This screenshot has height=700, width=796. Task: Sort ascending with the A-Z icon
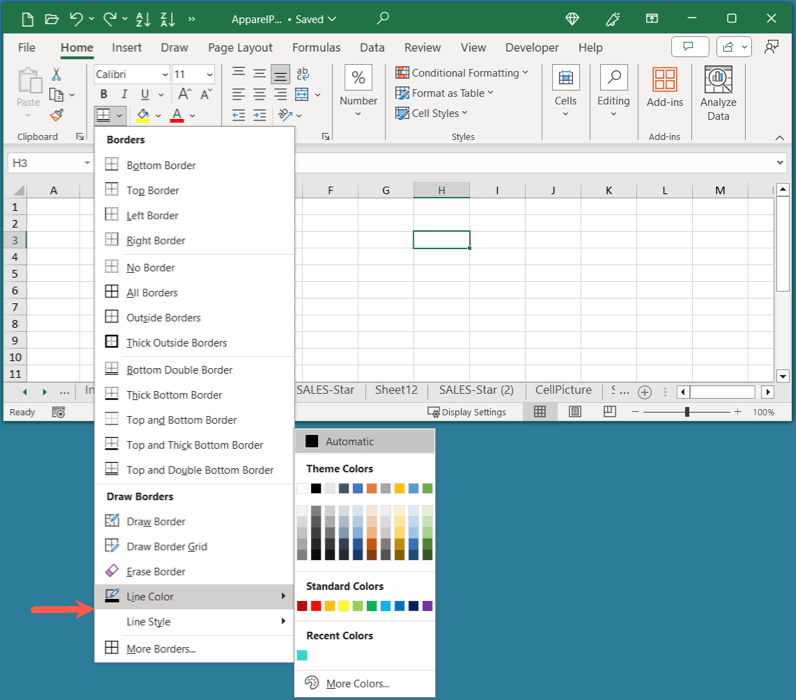(x=143, y=19)
